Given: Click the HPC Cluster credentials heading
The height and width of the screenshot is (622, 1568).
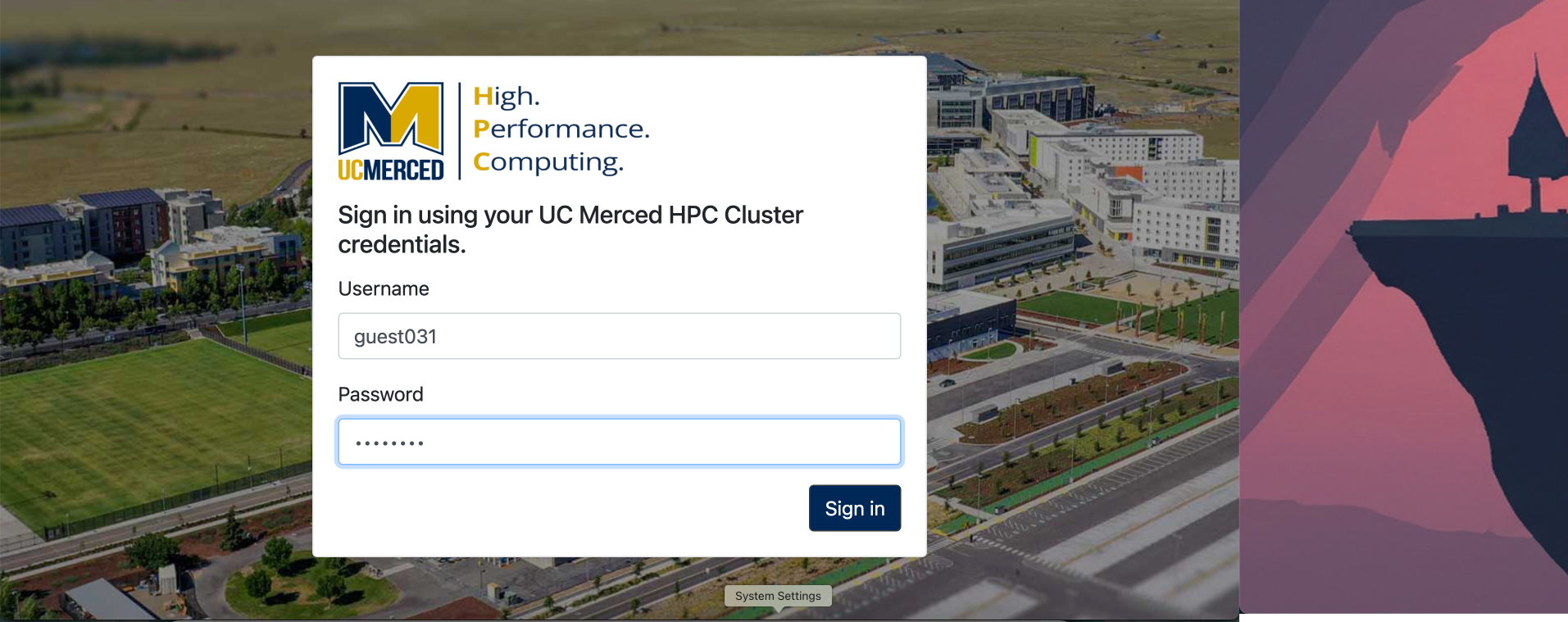Looking at the screenshot, I should click(570, 229).
